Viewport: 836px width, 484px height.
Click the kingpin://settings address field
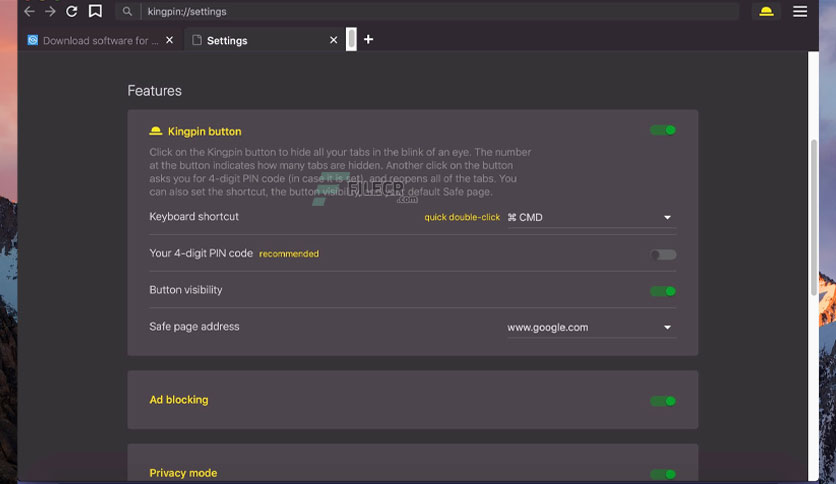point(440,11)
